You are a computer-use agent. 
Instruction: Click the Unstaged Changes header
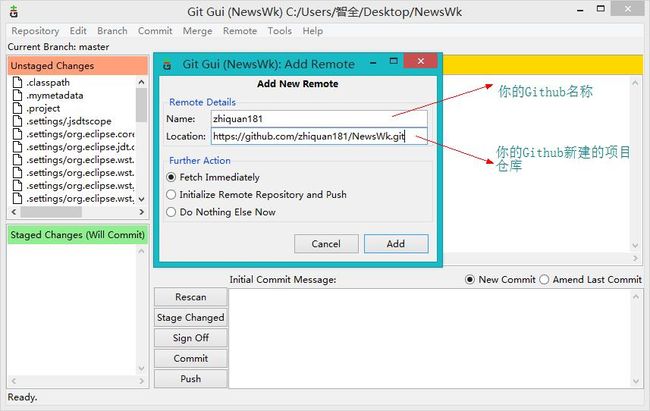(78, 66)
